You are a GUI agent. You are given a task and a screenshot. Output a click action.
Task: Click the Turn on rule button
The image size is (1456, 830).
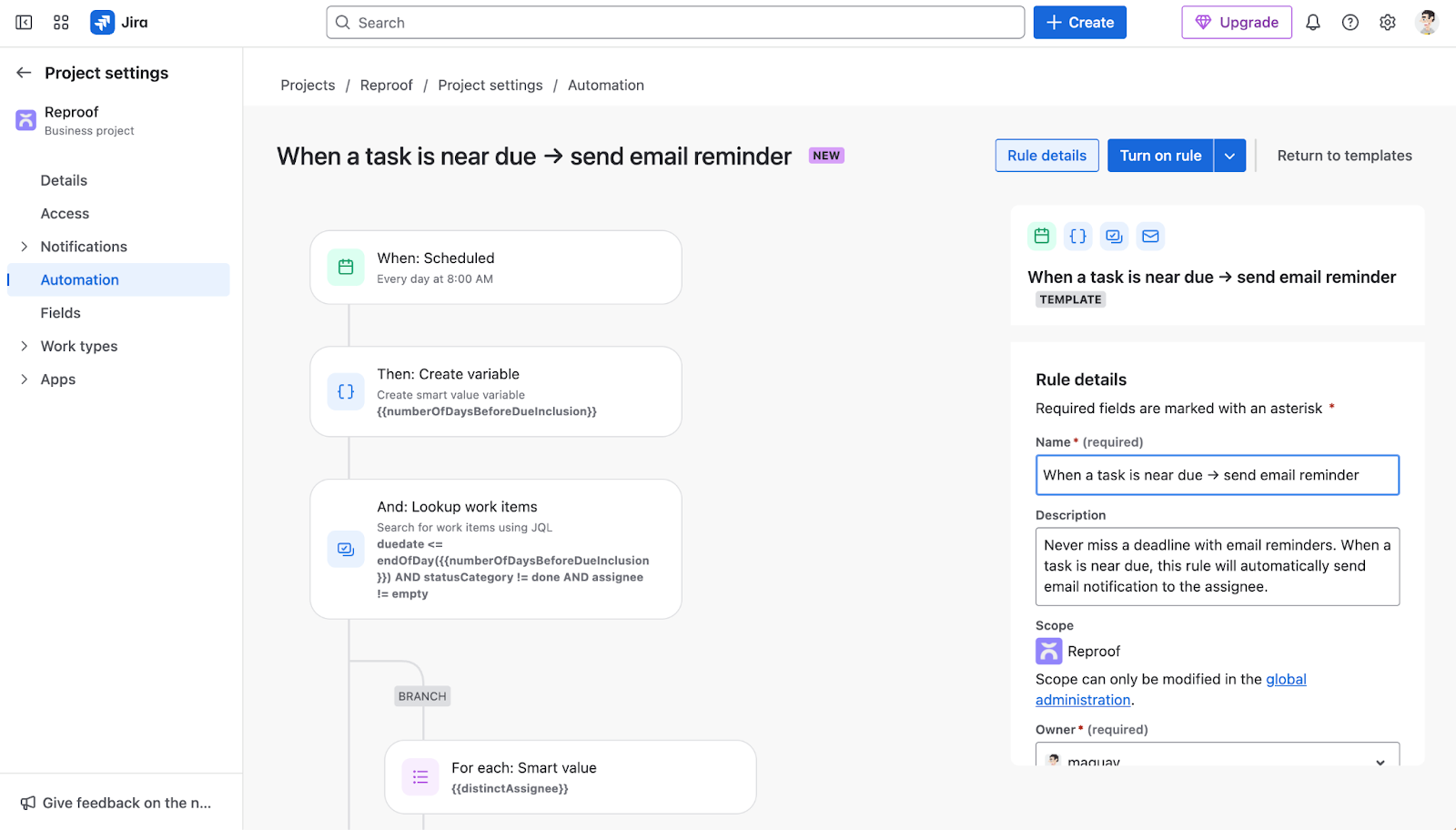(1159, 155)
